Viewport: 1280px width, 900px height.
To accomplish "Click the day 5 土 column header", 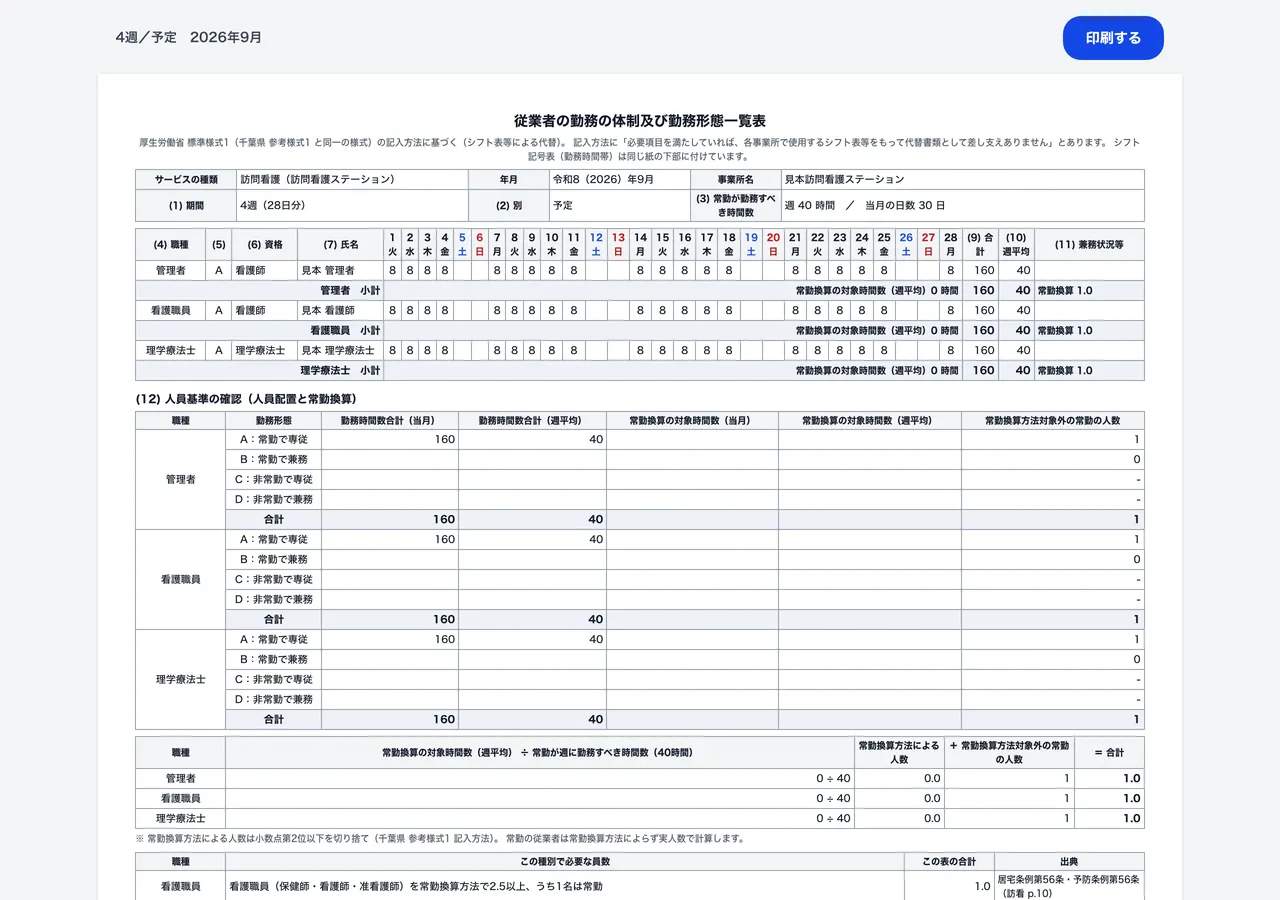I will click(462, 245).
